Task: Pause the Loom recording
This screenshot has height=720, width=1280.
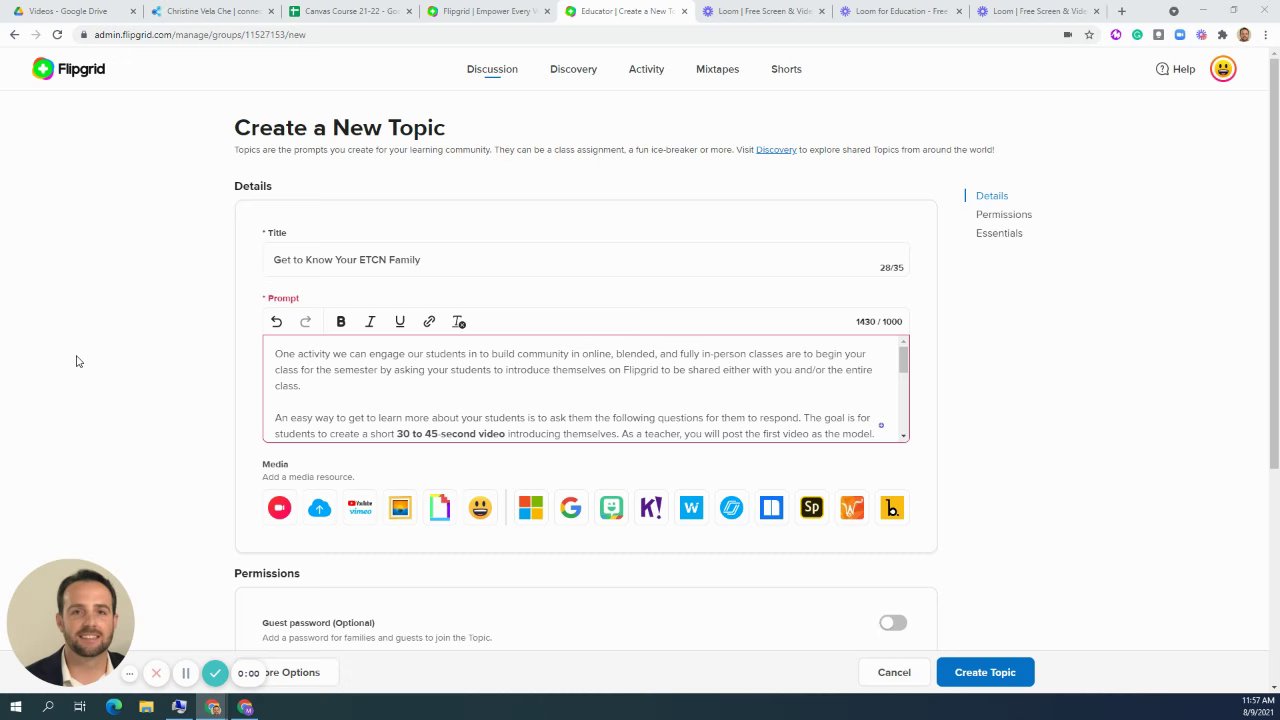Action: pyautogui.click(x=185, y=673)
